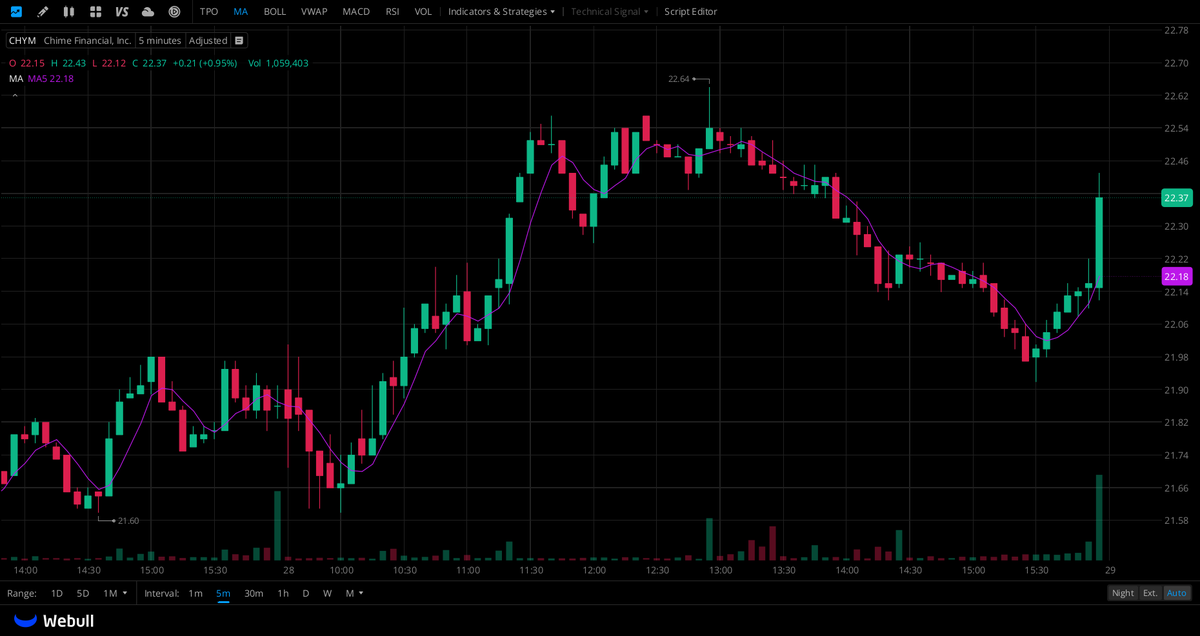
Task: Toggle Night session mode
Action: coord(1123,593)
